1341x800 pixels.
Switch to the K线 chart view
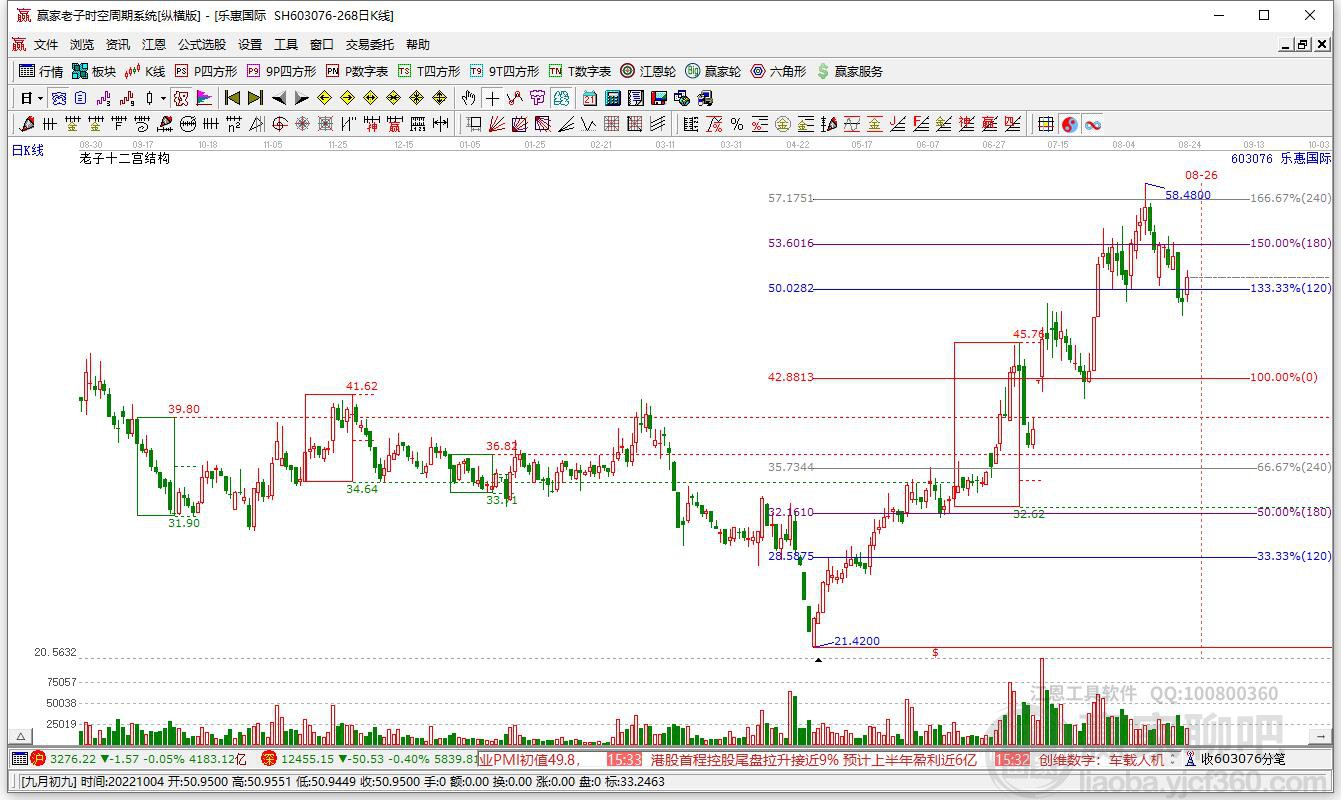(144, 71)
